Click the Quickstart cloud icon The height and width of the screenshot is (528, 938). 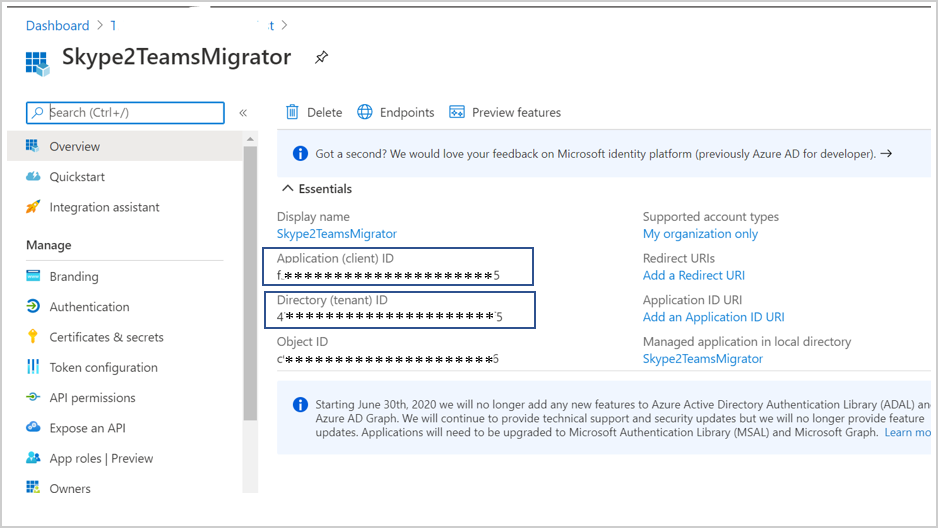pyautogui.click(x=33, y=176)
